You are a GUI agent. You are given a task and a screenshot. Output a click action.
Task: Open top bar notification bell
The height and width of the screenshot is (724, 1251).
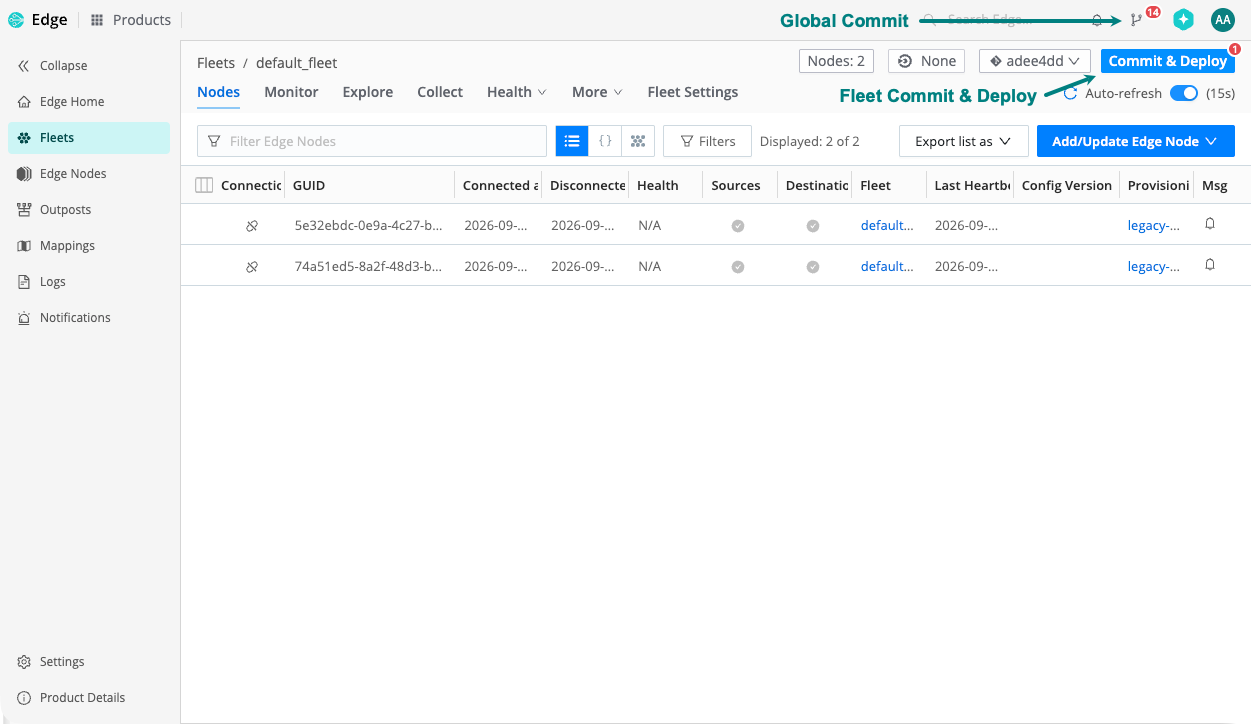[x=1097, y=20]
